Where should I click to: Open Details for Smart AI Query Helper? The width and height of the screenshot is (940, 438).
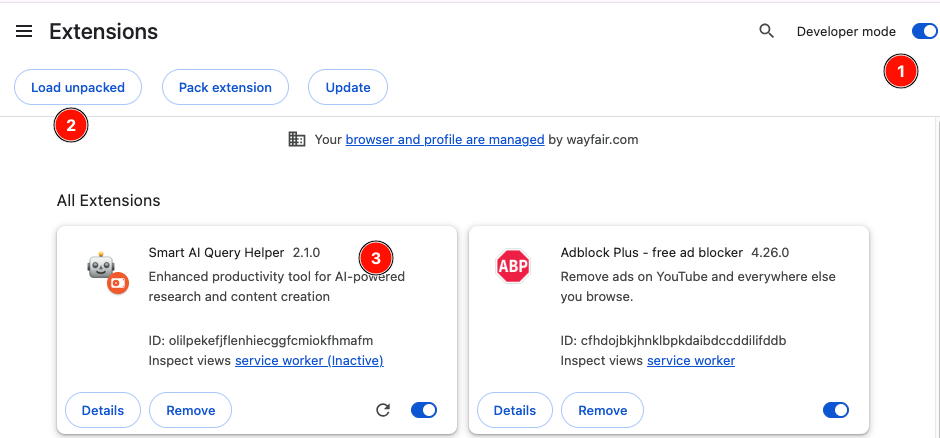click(102, 410)
